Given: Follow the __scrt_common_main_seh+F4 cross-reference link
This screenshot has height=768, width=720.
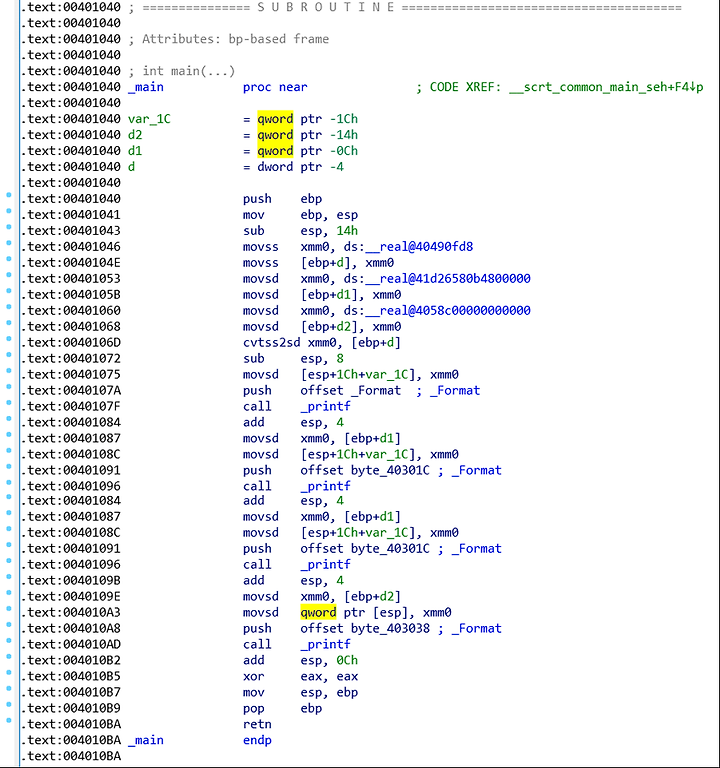Looking at the screenshot, I should coord(606,87).
